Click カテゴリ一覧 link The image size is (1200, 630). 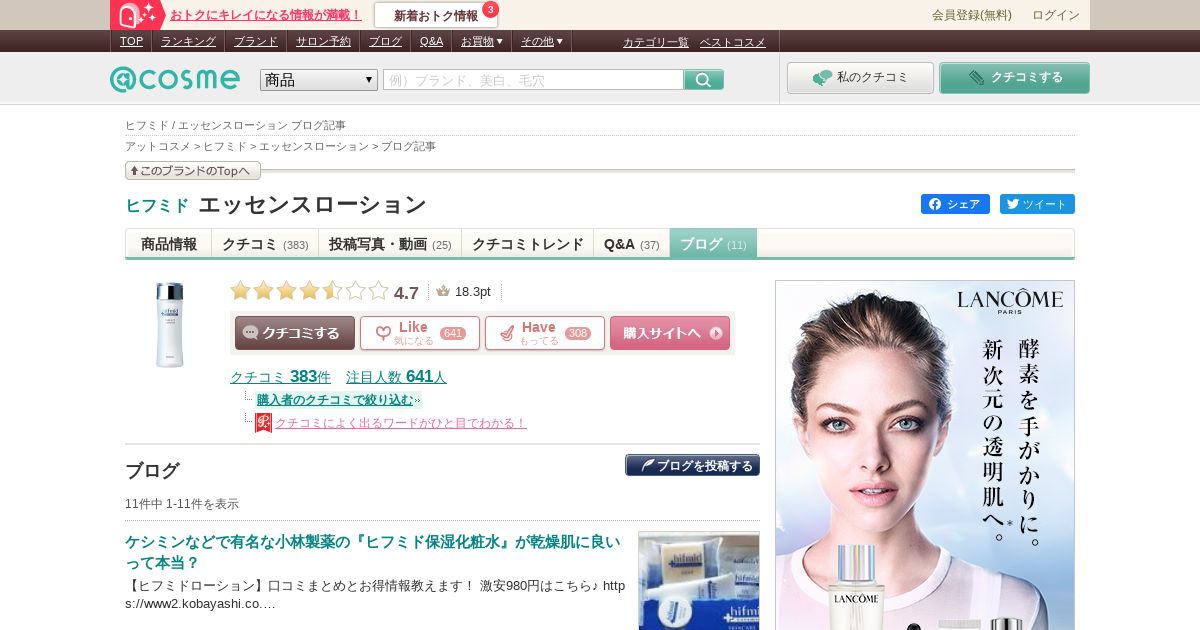click(x=656, y=42)
